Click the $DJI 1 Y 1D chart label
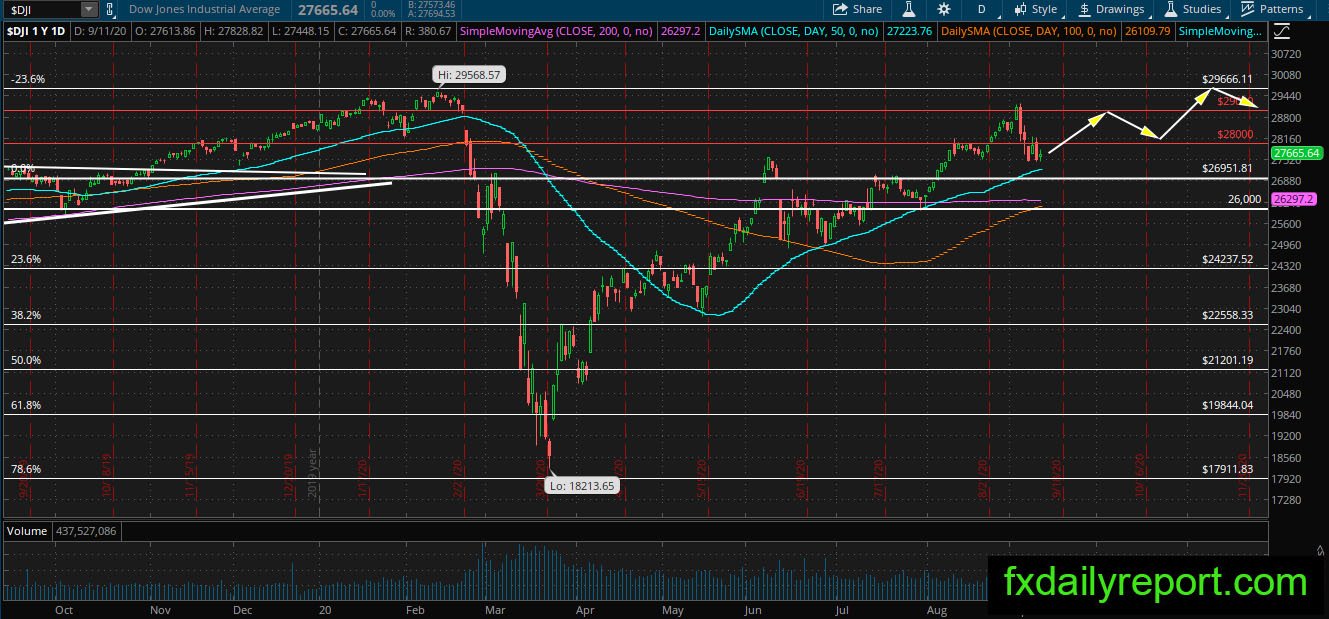This screenshot has height=619, width=1329. click(x=37, y=31)
